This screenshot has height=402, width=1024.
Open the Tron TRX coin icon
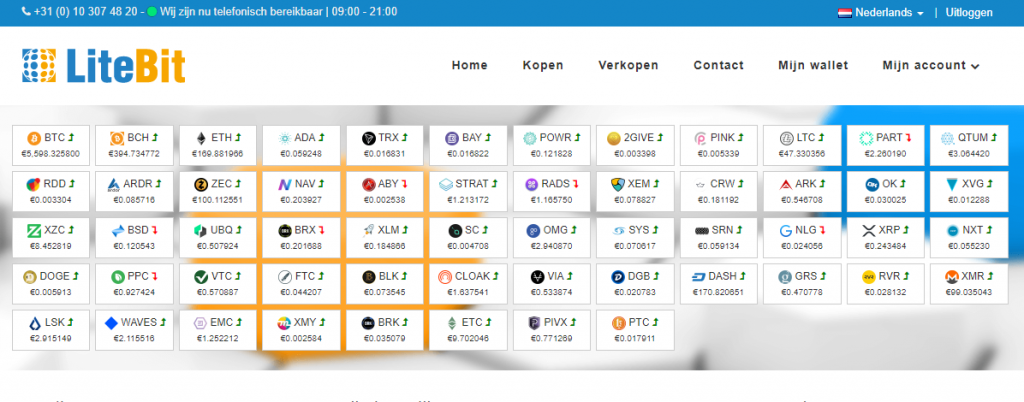click(368, 138)
